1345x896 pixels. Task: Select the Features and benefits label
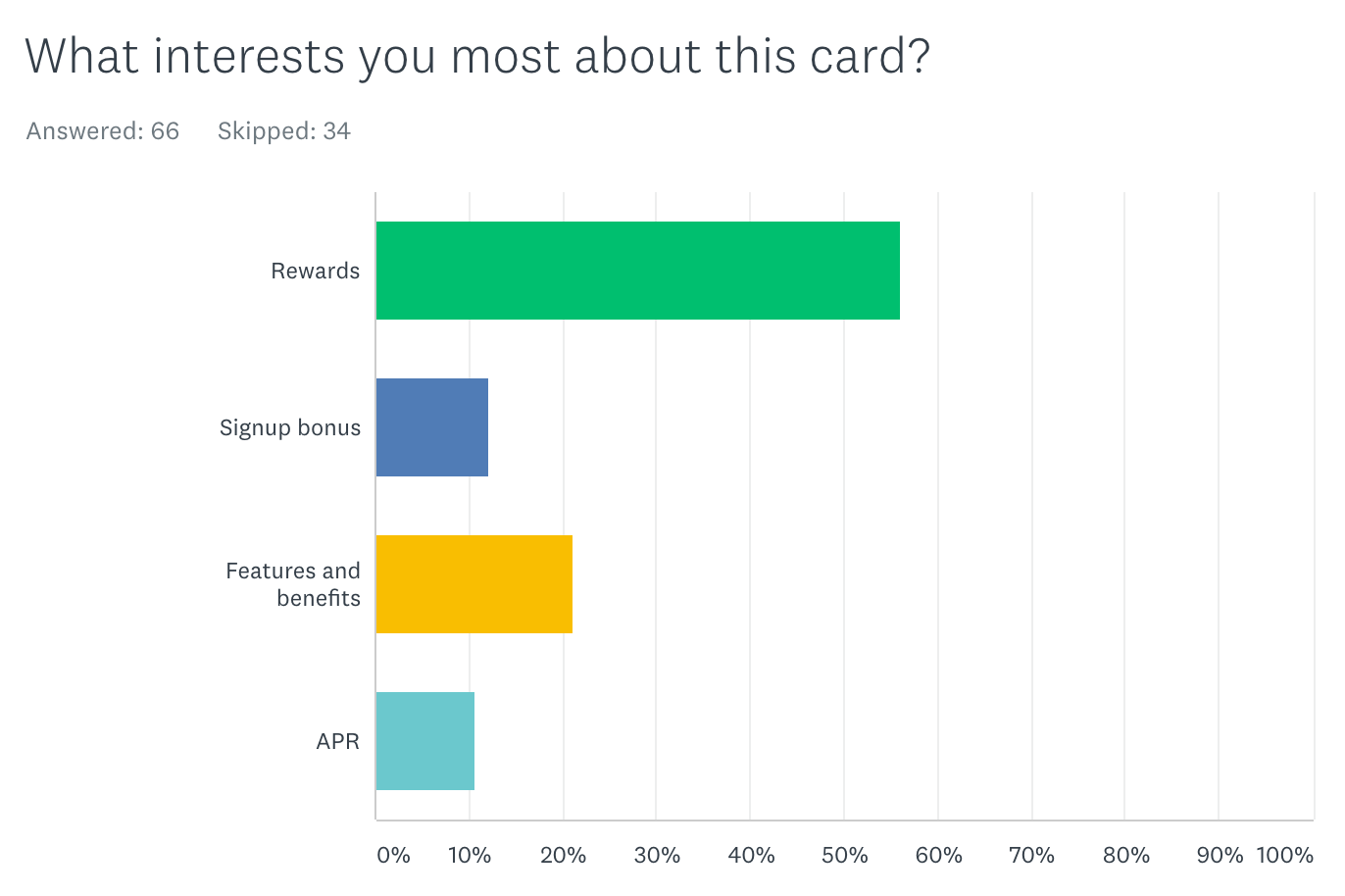point(293,584)
